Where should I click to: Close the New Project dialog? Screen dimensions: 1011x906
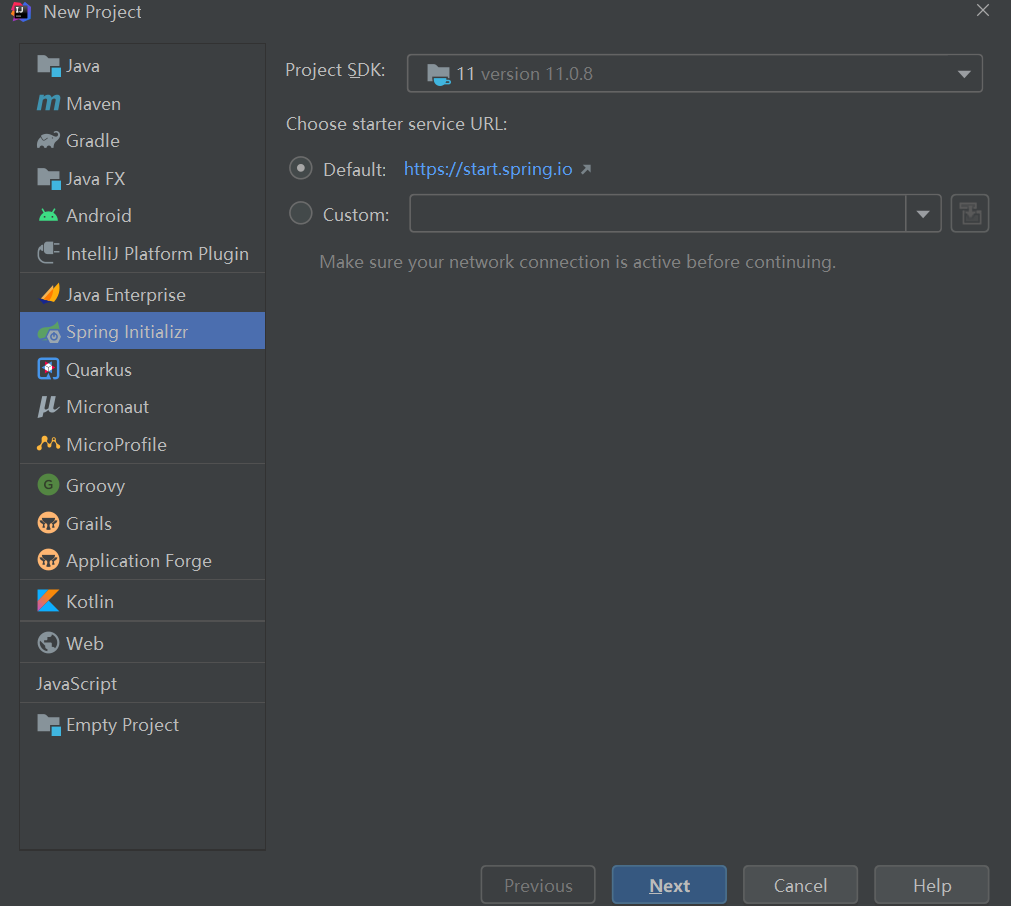pyautogui.click(x=983, y=10)
